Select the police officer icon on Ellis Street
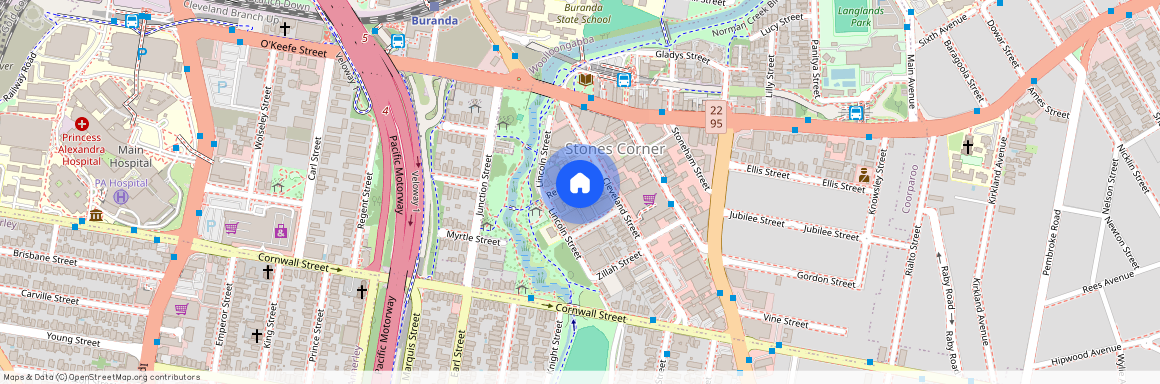Viewport: 1160px width, 384px height. pos(863,175)
